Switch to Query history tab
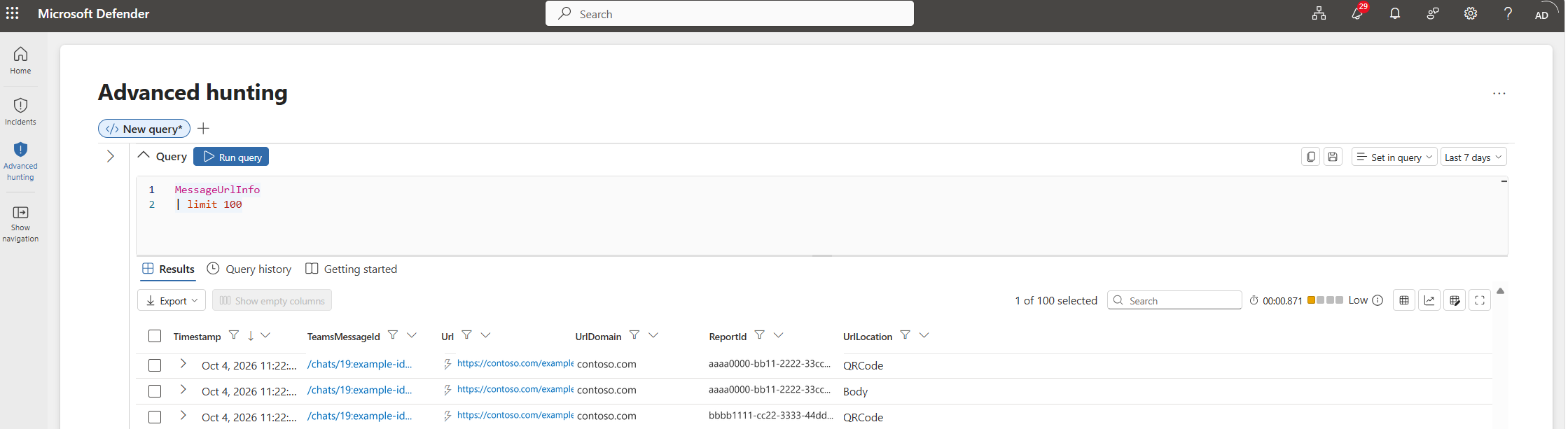The height and width of the screenshot is (429, 1568). click(249, 269)
